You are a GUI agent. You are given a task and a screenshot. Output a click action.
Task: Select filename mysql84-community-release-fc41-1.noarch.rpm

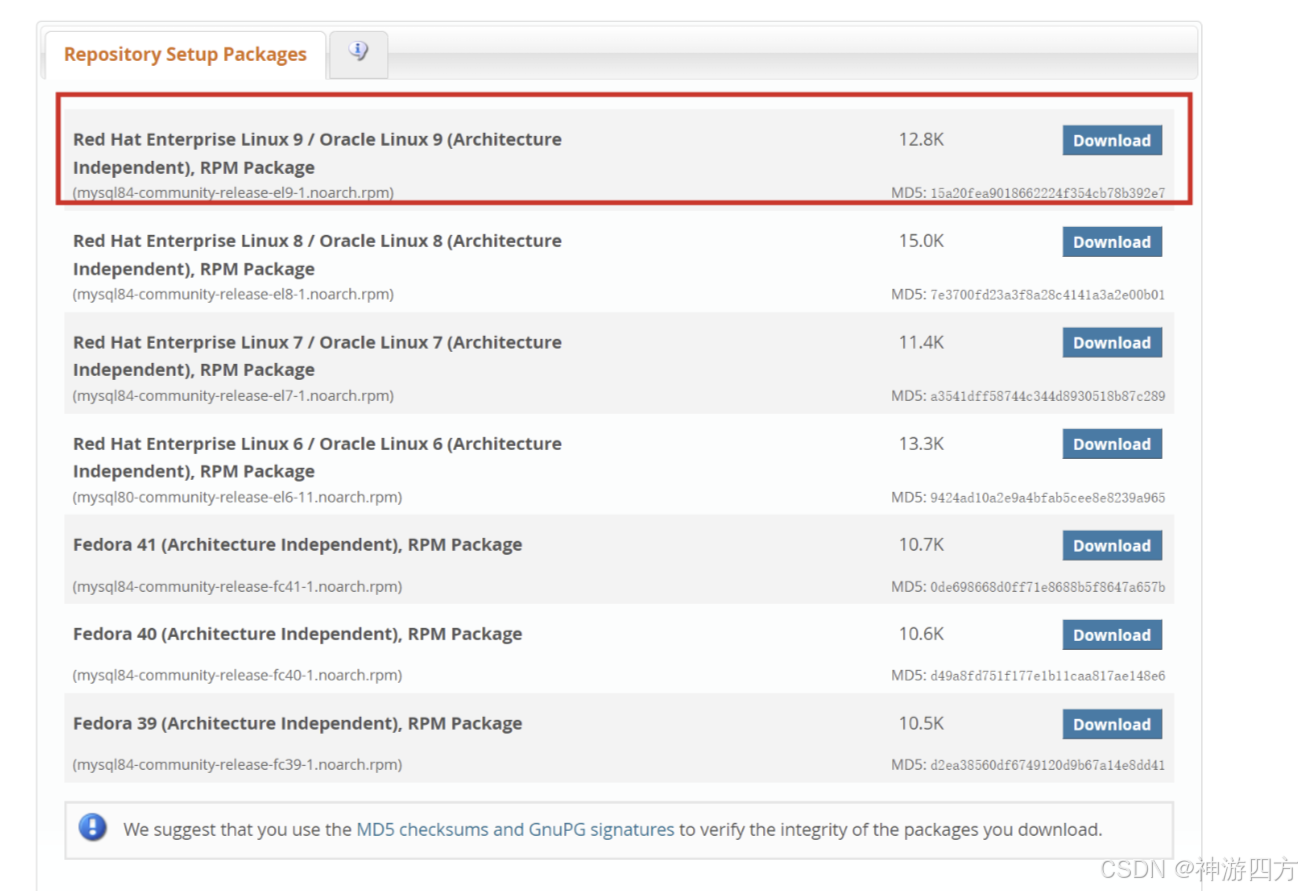click(x=237, y=586)
